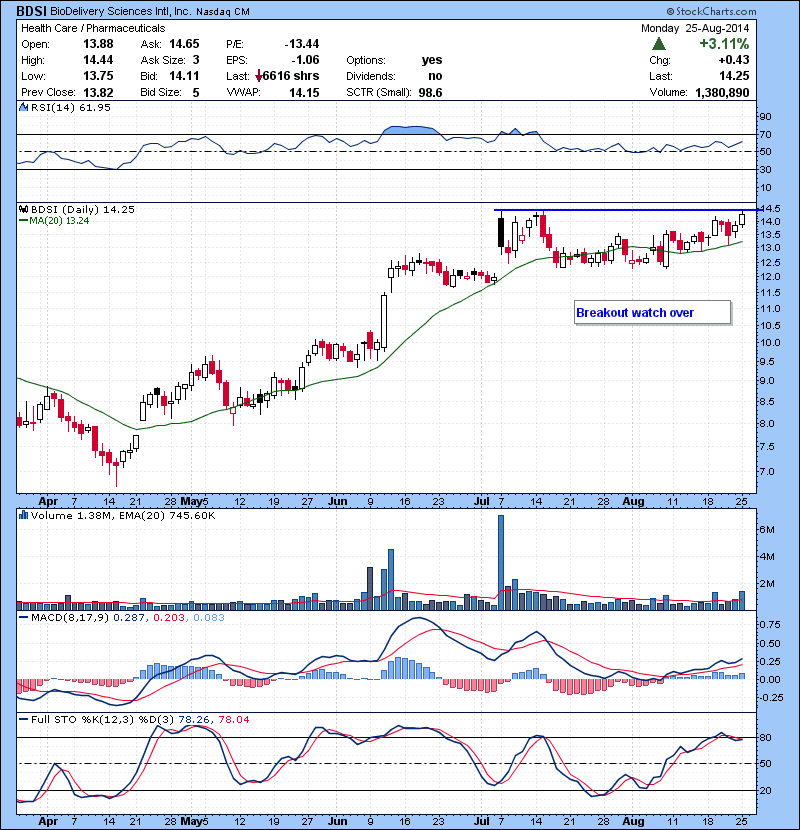Click the SCTR (Small) value 98.6
Screen dimensions: 800x830
pos(430,93)
